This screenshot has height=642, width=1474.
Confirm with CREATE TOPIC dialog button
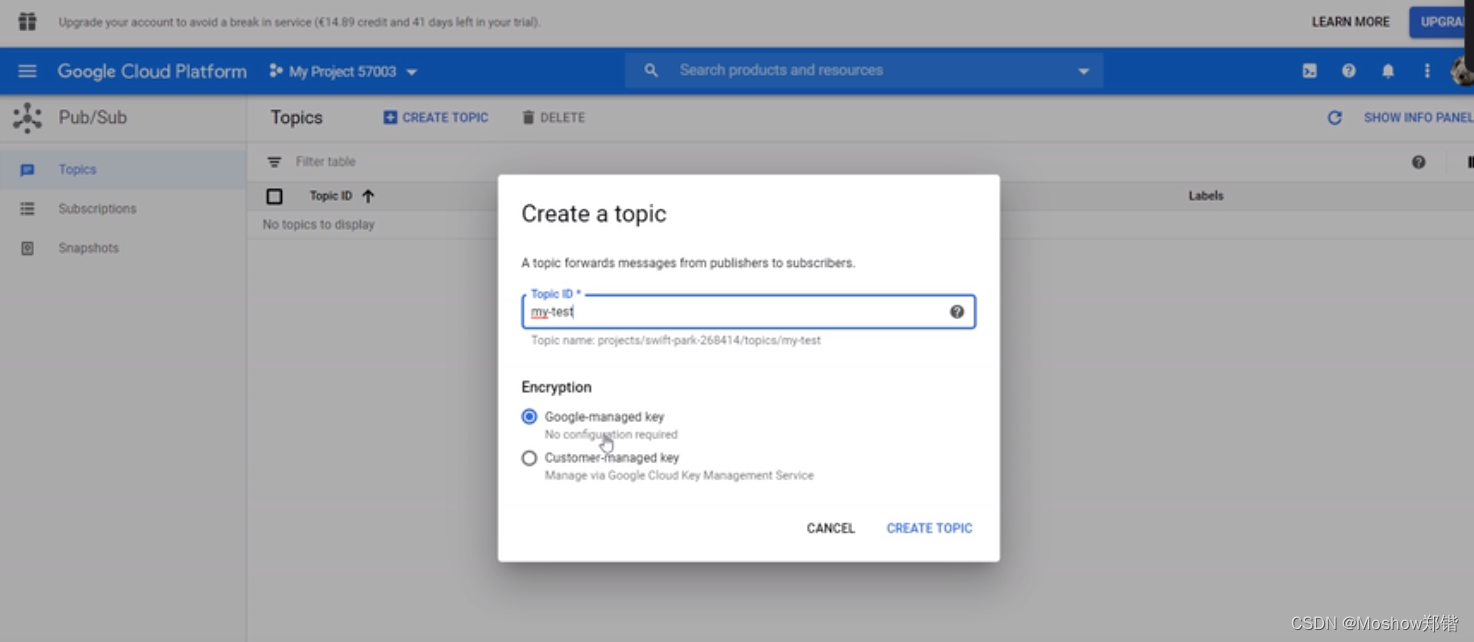(929, 528)
